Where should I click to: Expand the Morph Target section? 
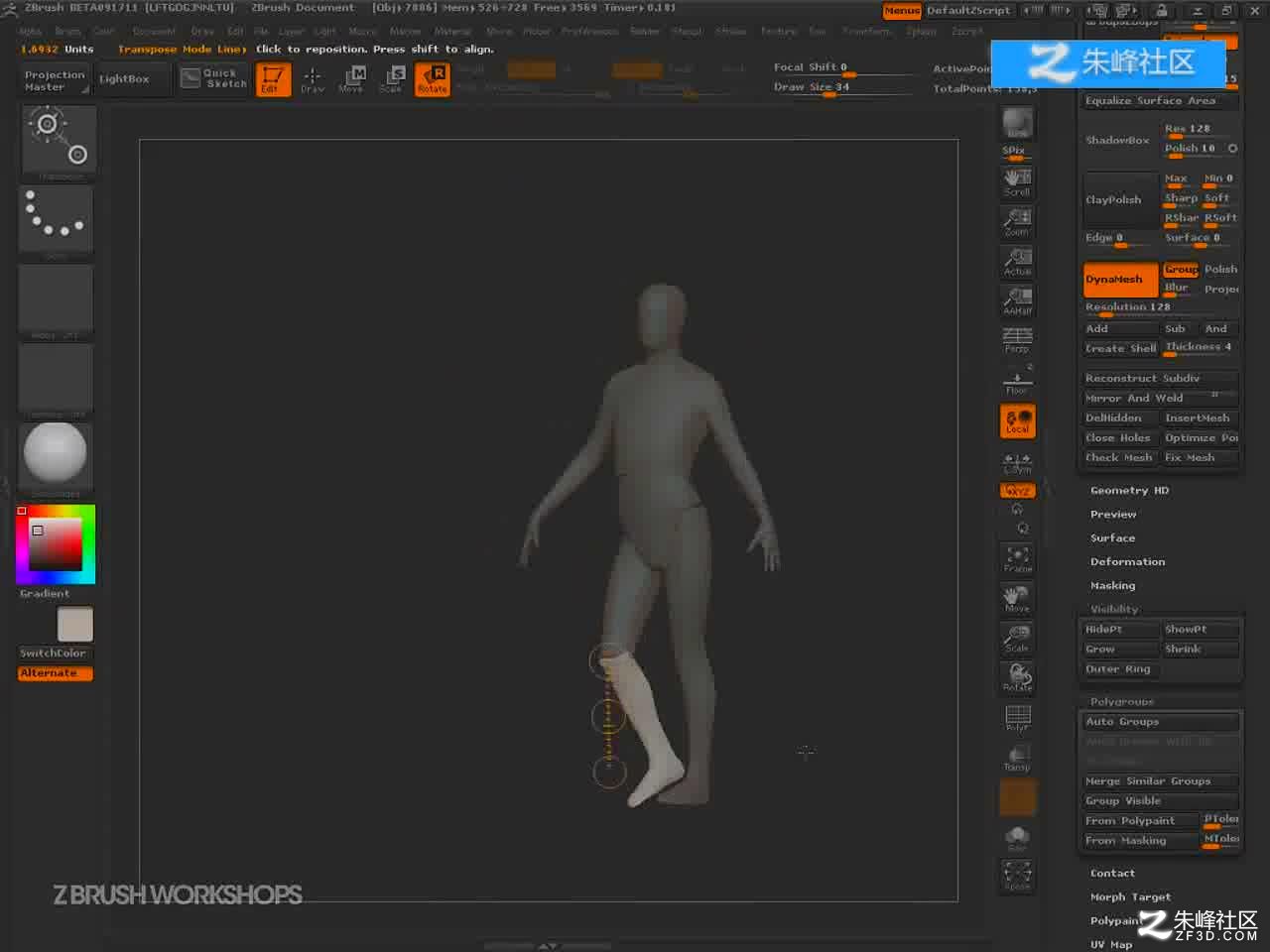click(1130, 897)
